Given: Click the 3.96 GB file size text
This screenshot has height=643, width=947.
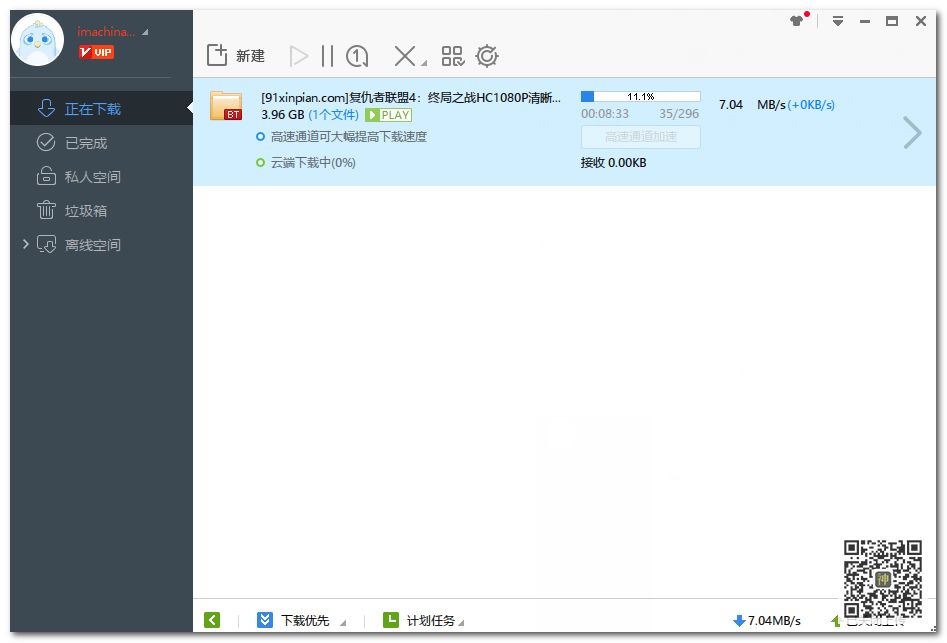Looking at the screenshot, I should click(283, 115).
